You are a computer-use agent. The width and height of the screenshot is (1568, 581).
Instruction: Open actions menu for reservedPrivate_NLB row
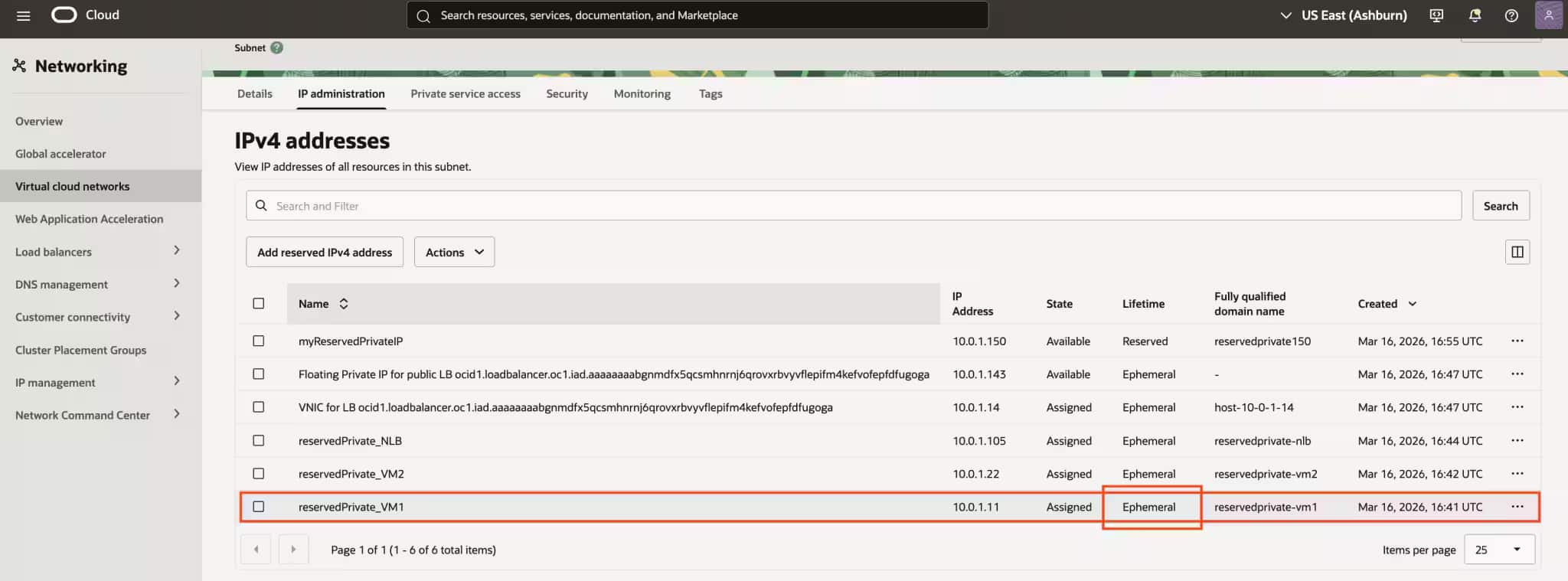click(x=1517, y=440)
